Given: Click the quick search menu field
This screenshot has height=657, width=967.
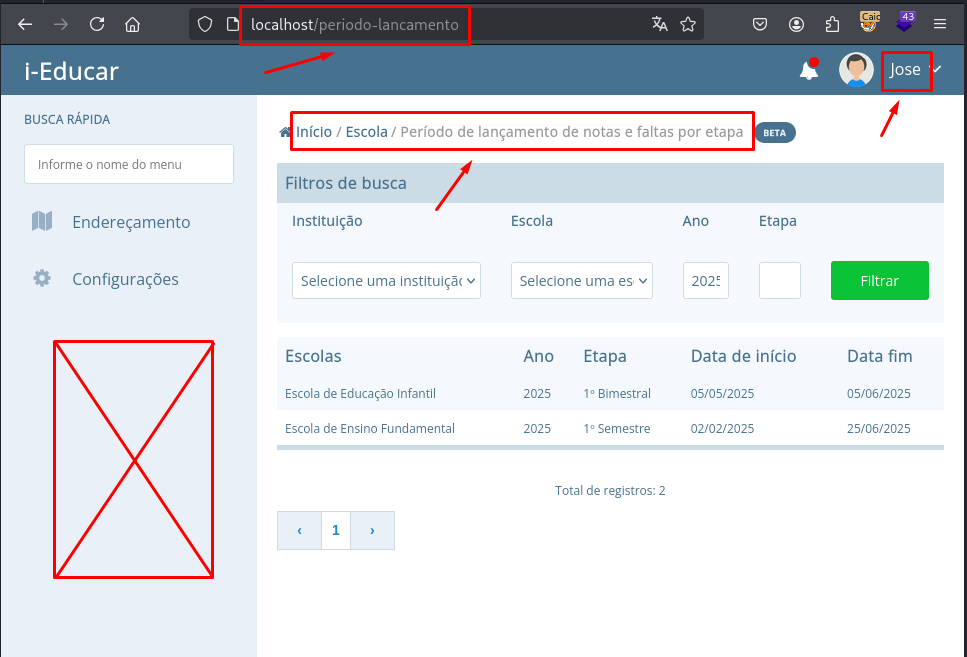Looking at the screenshot, I should (x=128, y=164).
